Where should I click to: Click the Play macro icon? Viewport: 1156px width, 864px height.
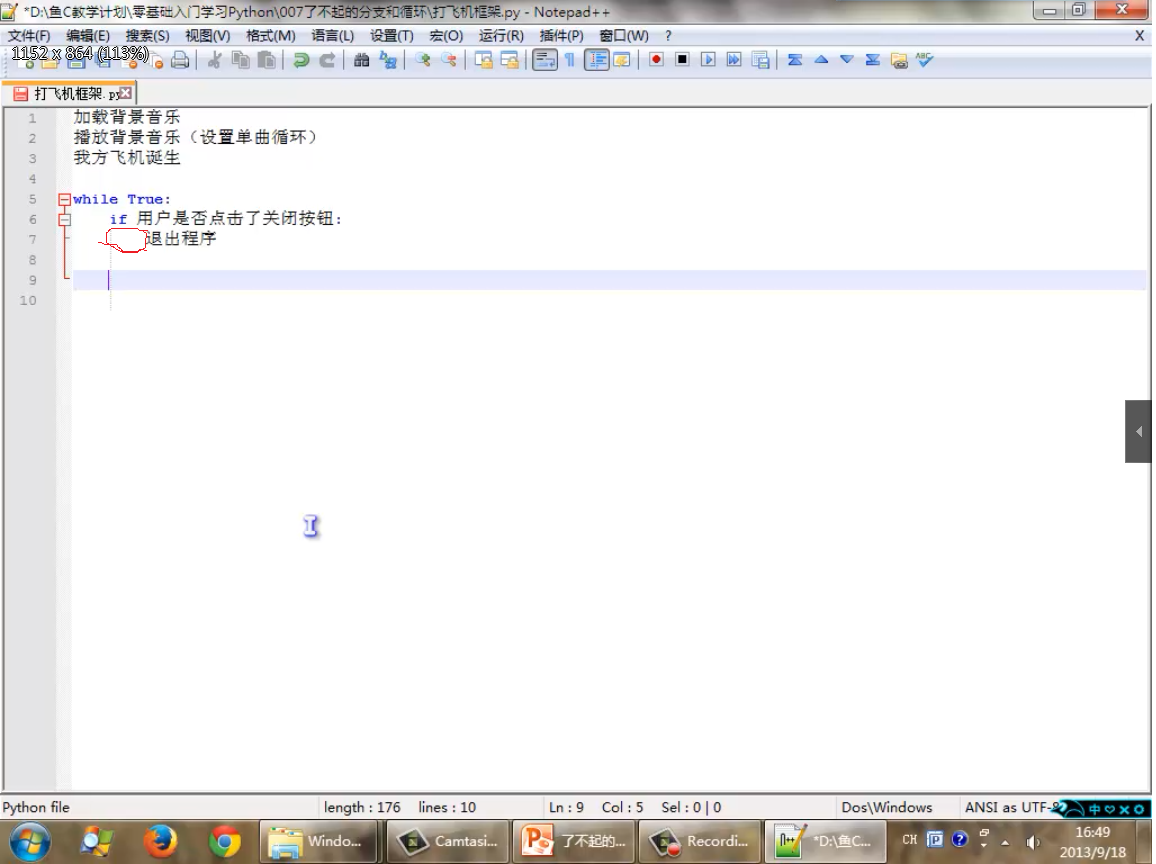click(x=708, y=60)
